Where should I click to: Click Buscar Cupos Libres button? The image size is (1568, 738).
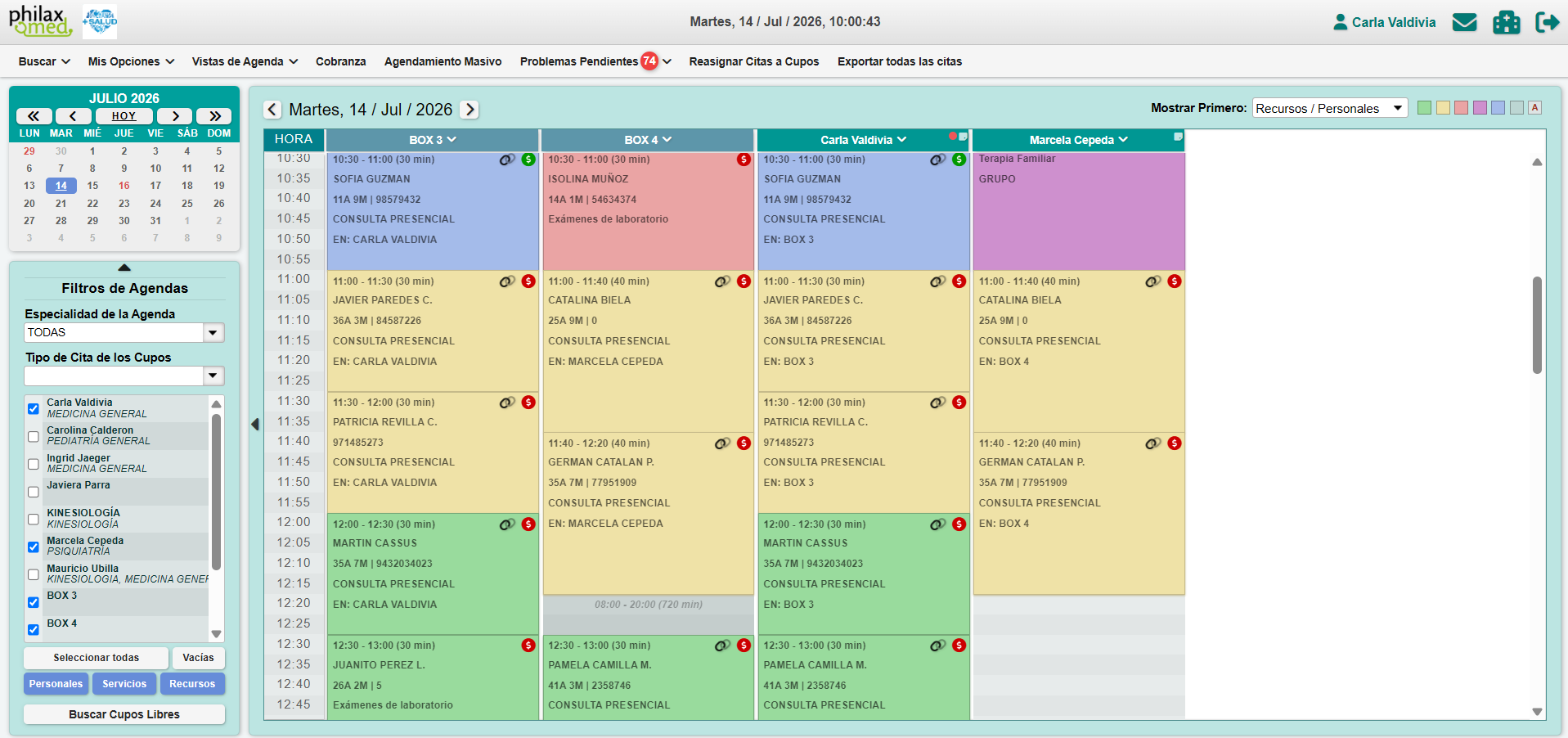(124, 714)
